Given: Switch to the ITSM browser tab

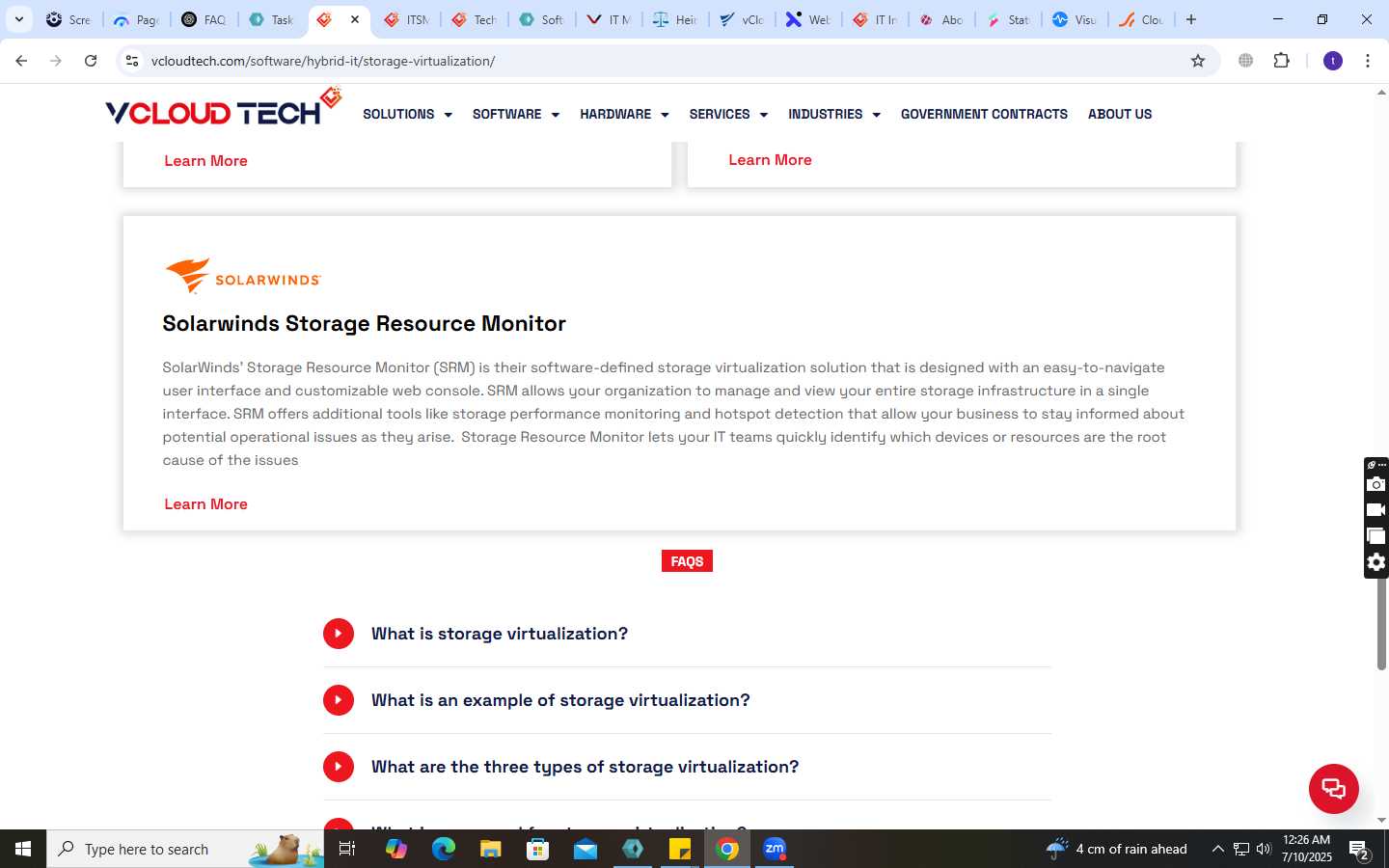Looking at the screenshot, I should 407,19.
